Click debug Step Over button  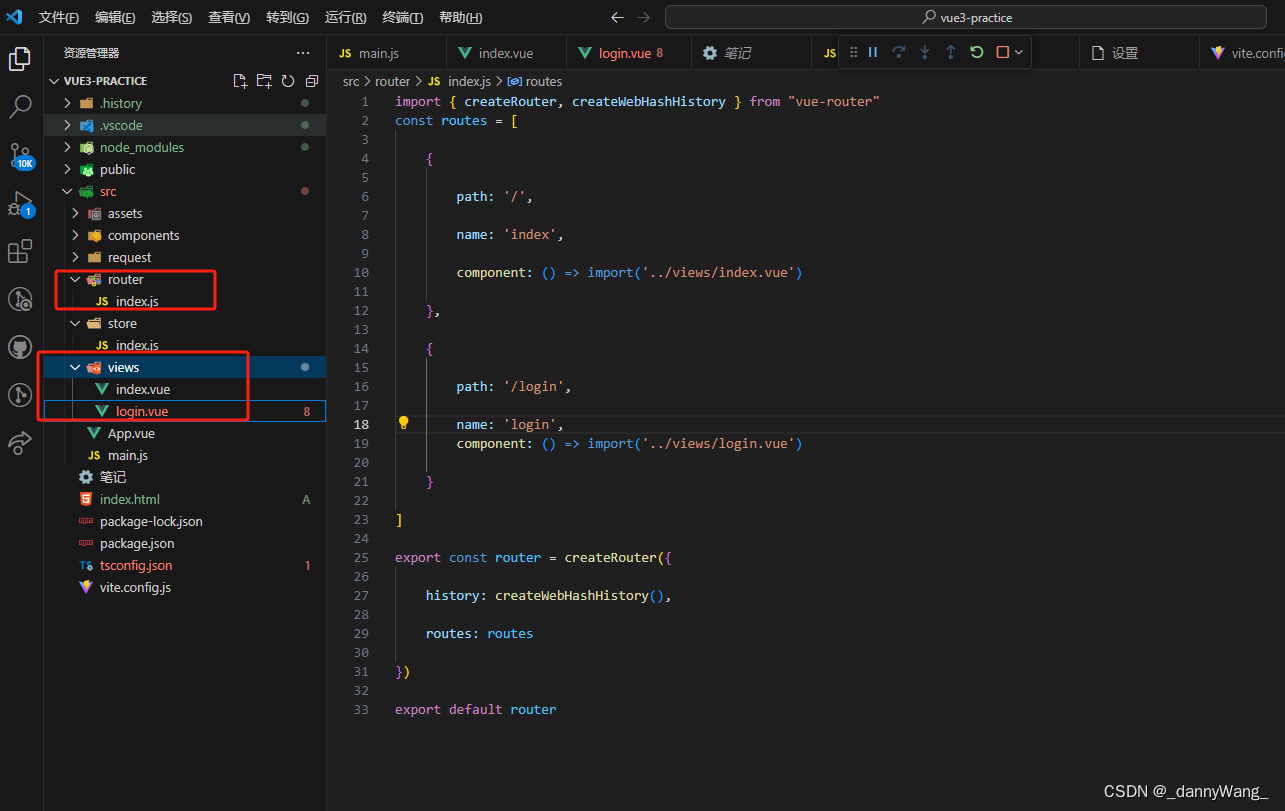pos(899,52)
